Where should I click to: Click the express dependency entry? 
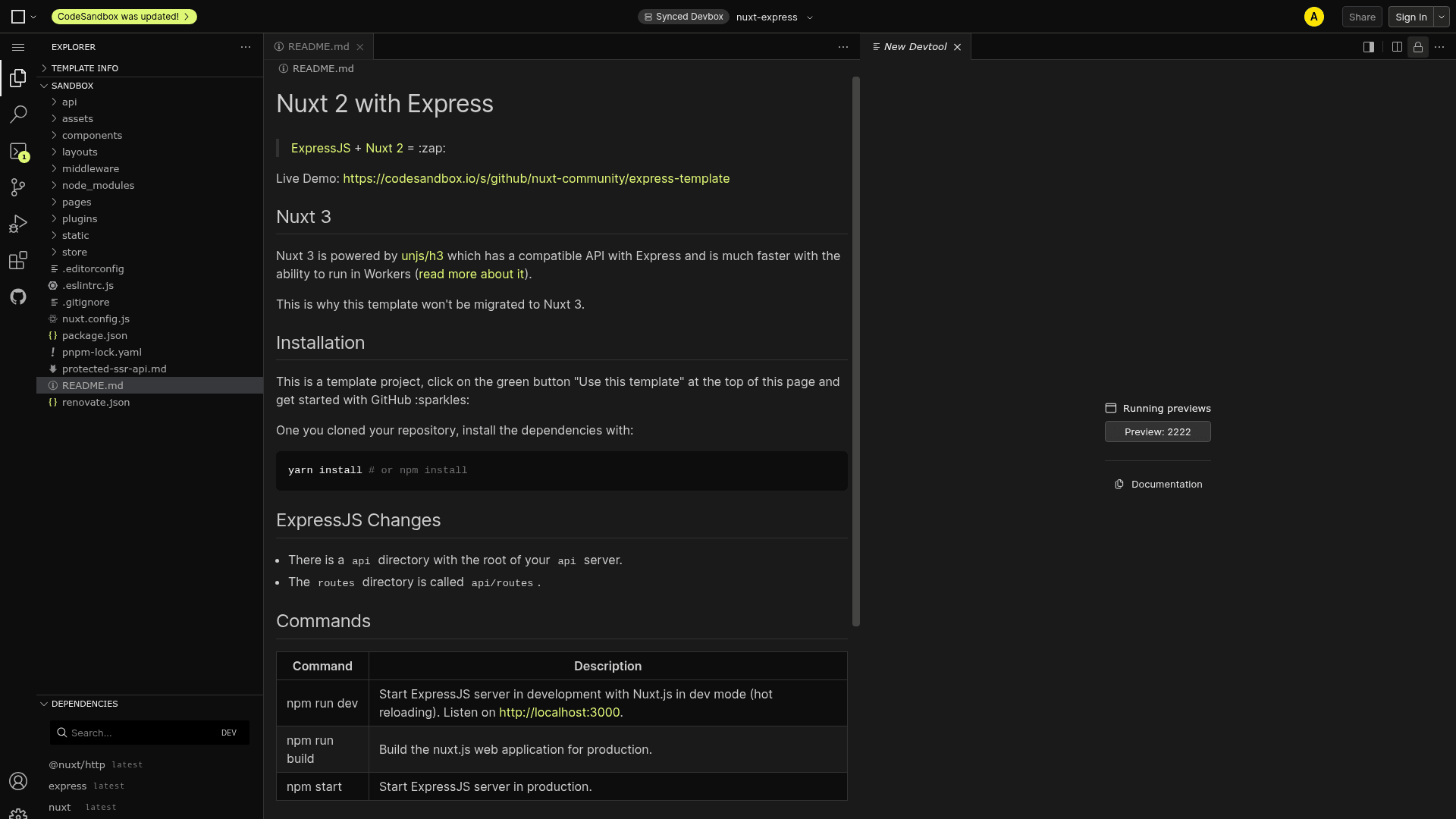150,786
